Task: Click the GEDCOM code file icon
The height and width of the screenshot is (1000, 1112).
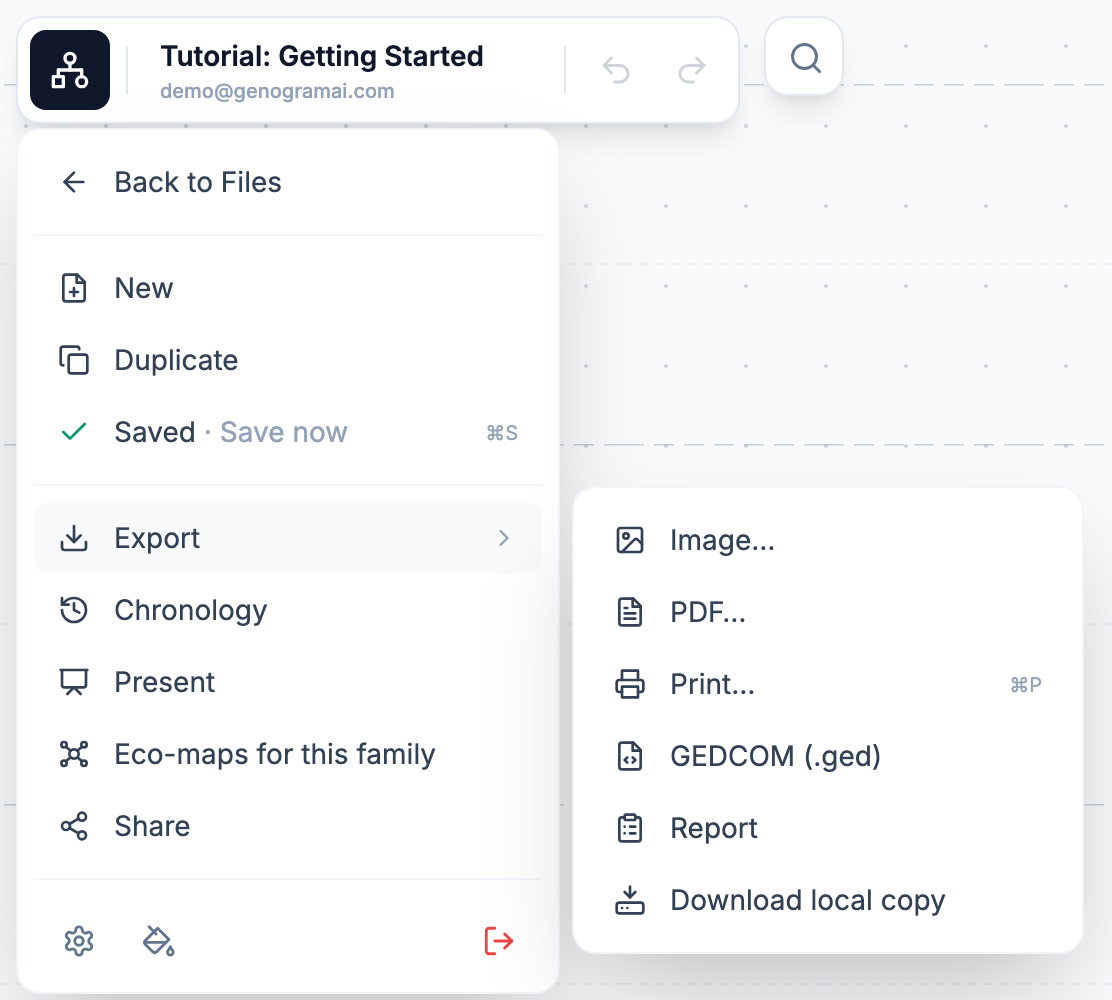Action: (630, 756)
